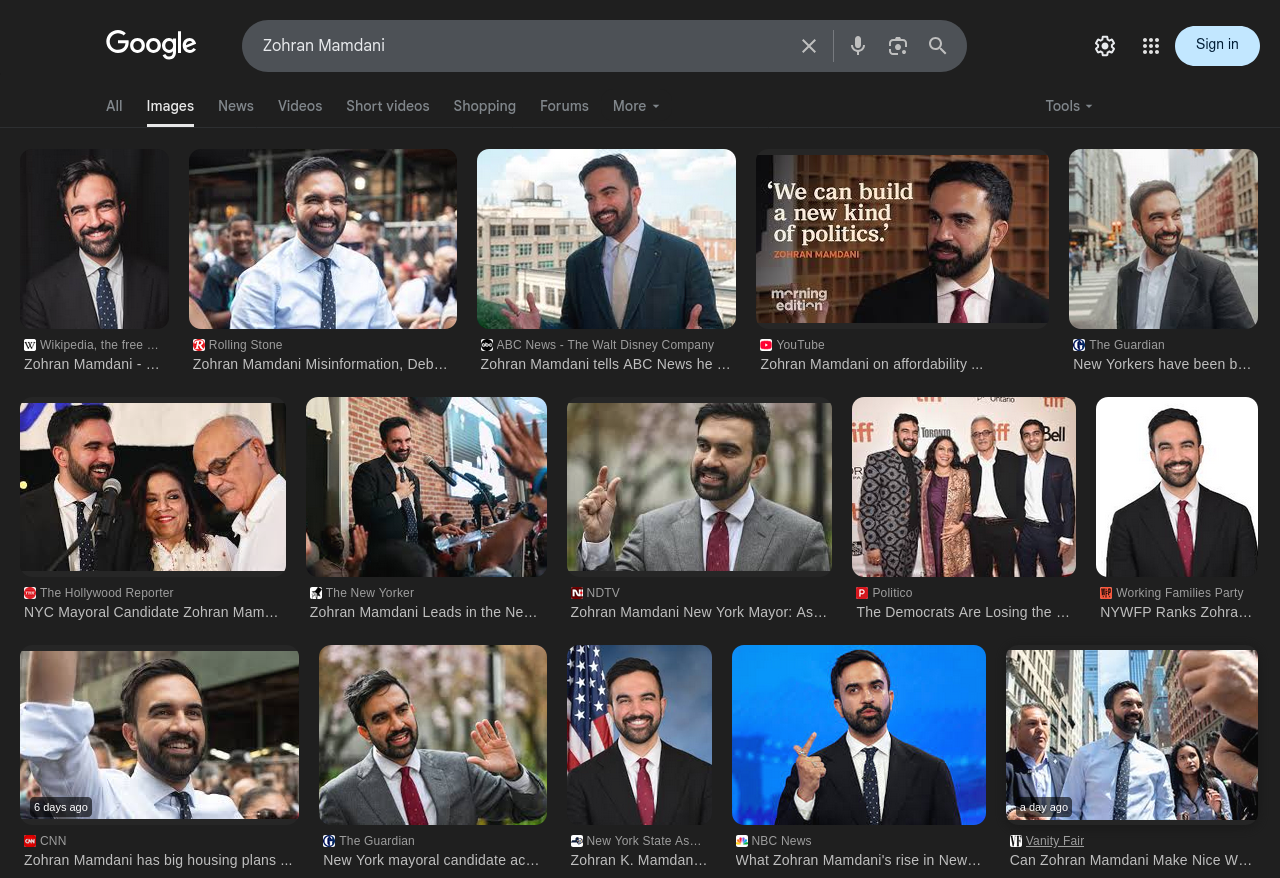The image size is (1280, 878).
Task: Open the Forums tab
Action: click(564, 106)
